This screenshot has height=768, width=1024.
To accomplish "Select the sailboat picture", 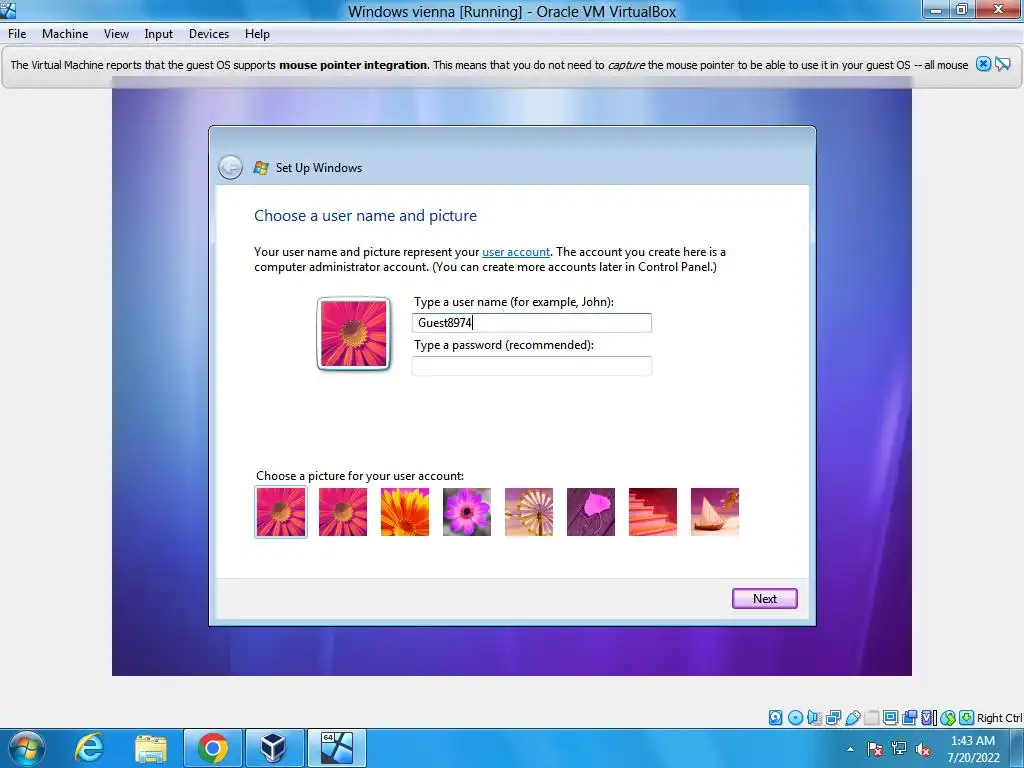I will (x=715, y=512).
